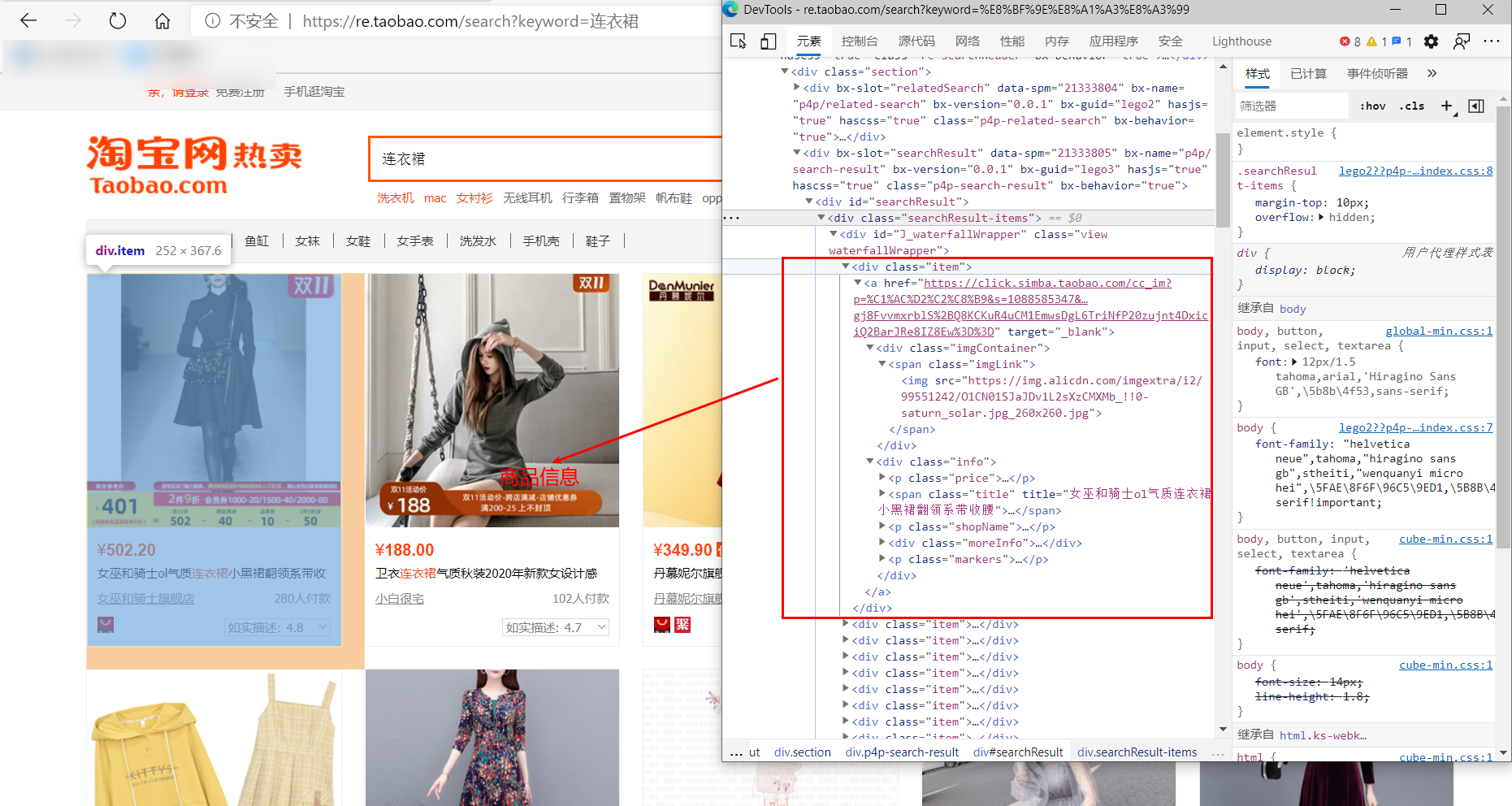Expand the p class="price" node
Screen dimensions: 1512x806
pos(882,478)
